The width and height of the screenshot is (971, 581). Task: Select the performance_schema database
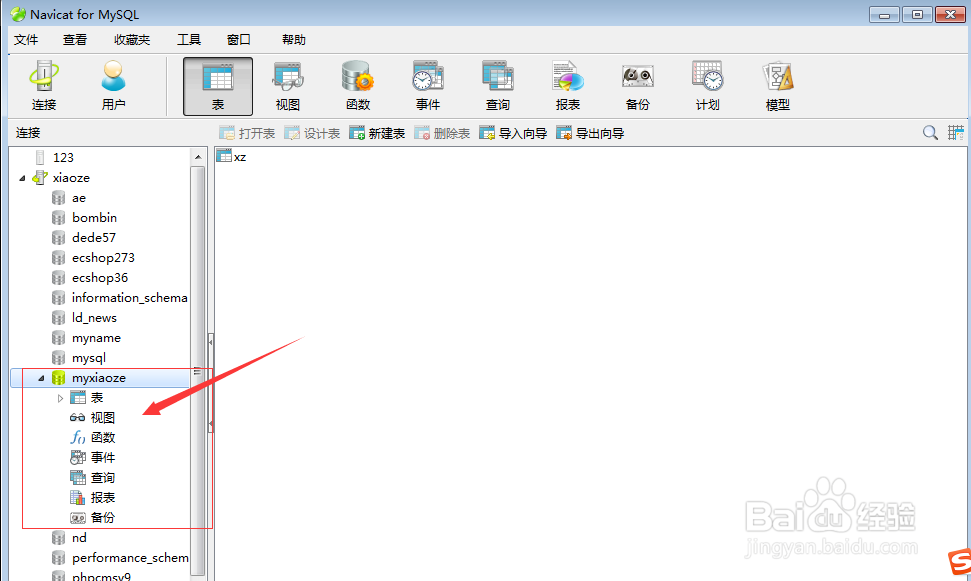tap(130, 558)
